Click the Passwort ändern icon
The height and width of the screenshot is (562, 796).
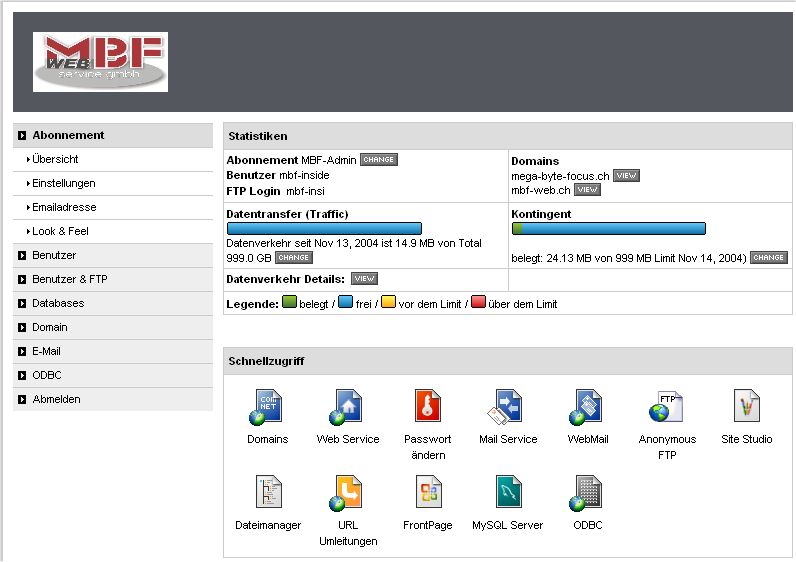pyautogui.click(x=427, y=407)
